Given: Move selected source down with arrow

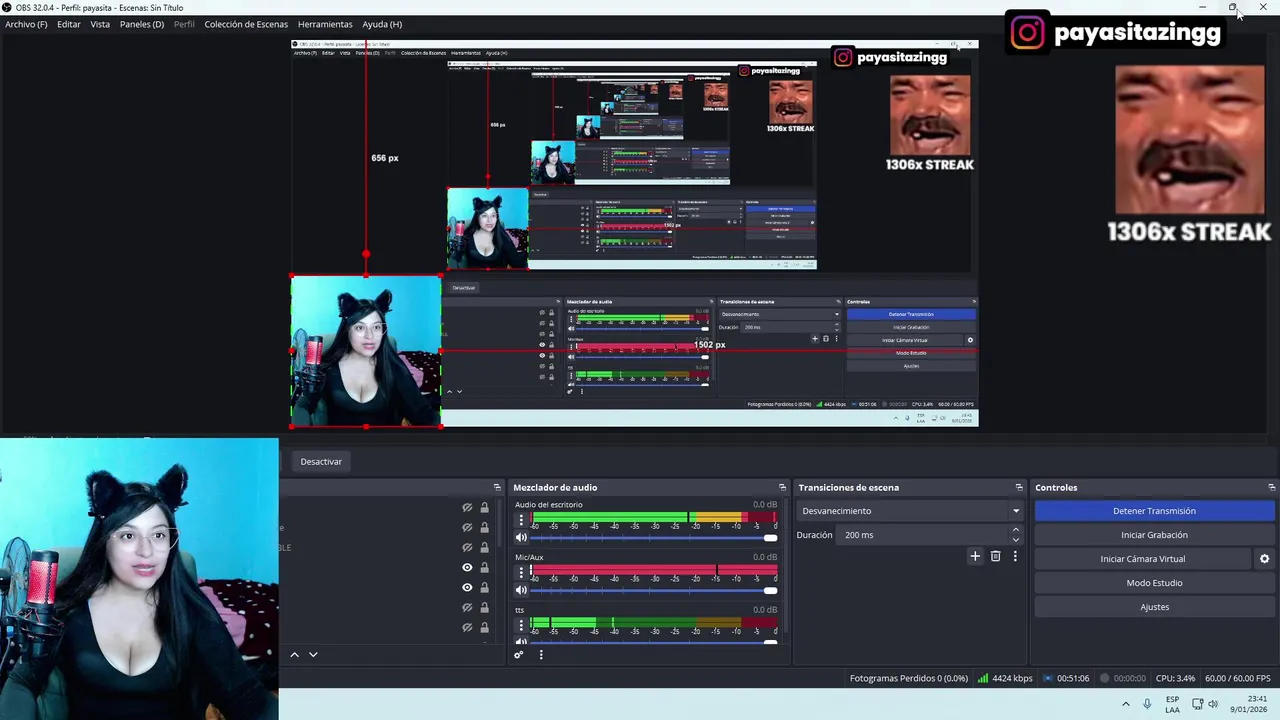Looking at the screenshot, I should [313, 654].
